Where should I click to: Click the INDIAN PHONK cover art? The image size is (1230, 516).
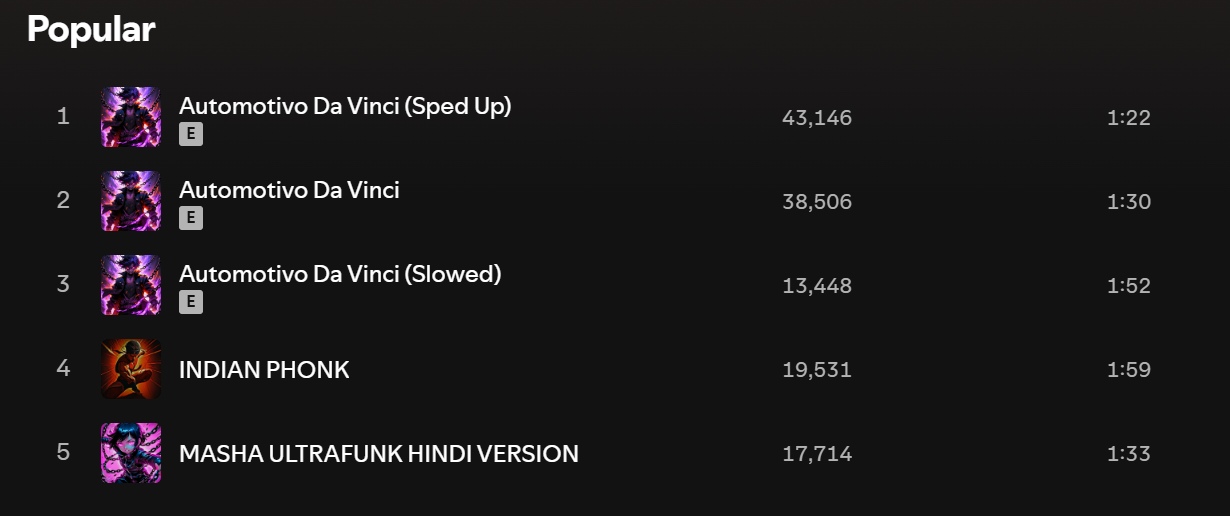(x=131, y=369)
